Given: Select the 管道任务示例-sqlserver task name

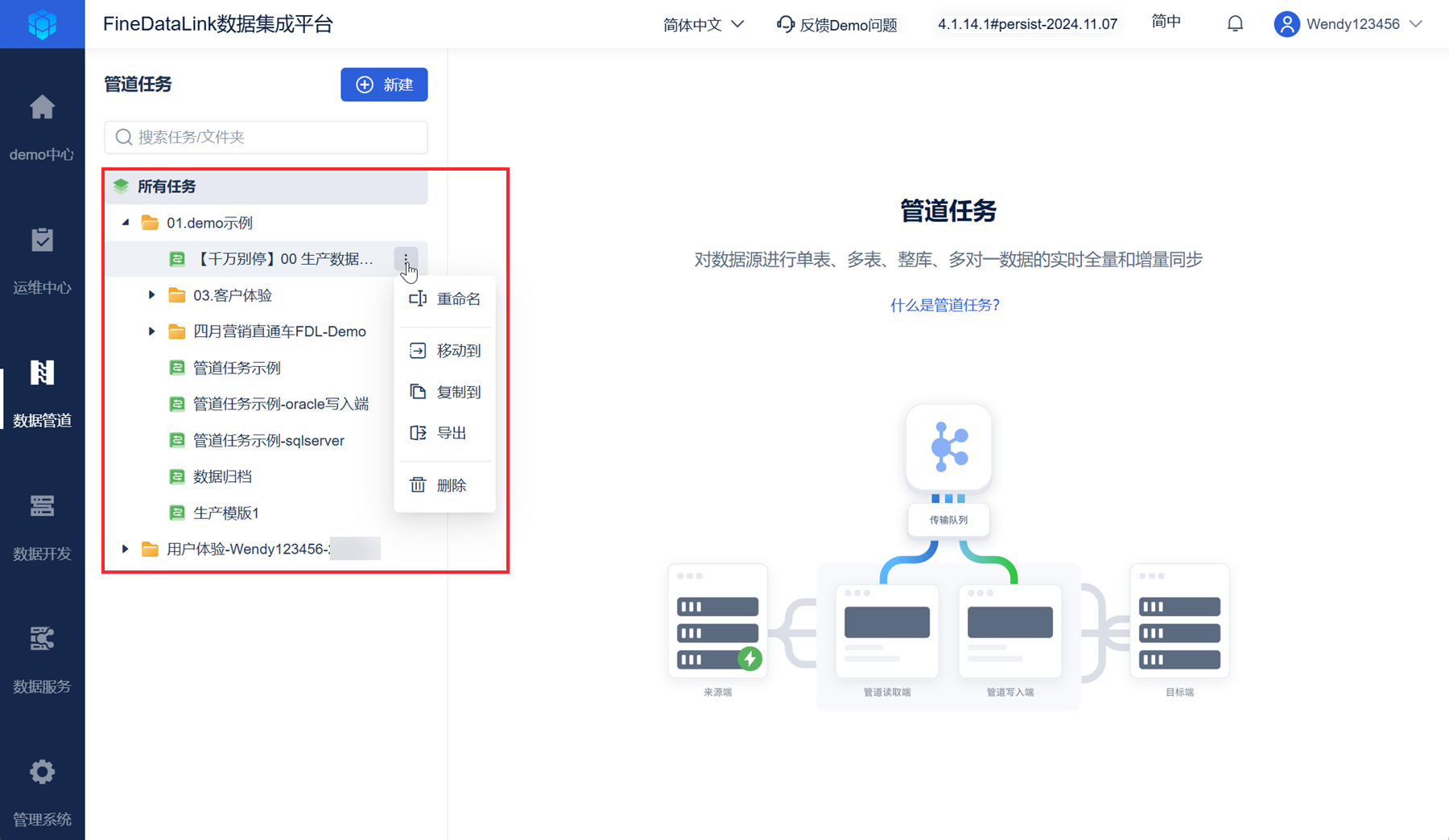Looking at the screenshot, I should click(x=269, y=440).
